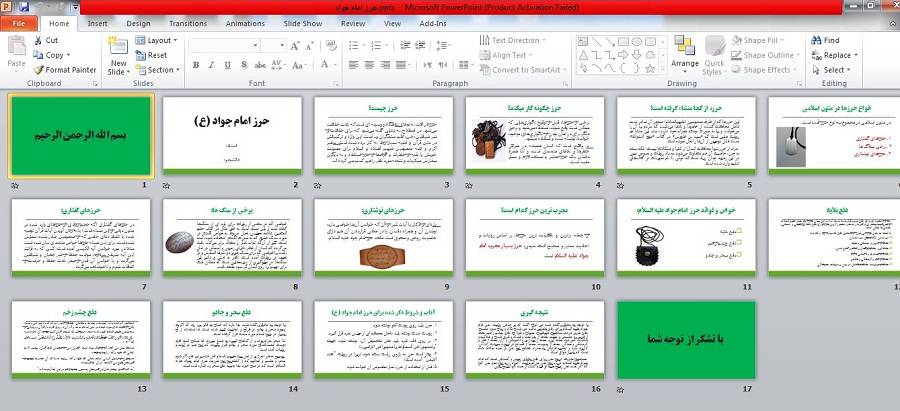Select the Curve line shape
This screenshot has height=411, width=900.
(610, 68)
